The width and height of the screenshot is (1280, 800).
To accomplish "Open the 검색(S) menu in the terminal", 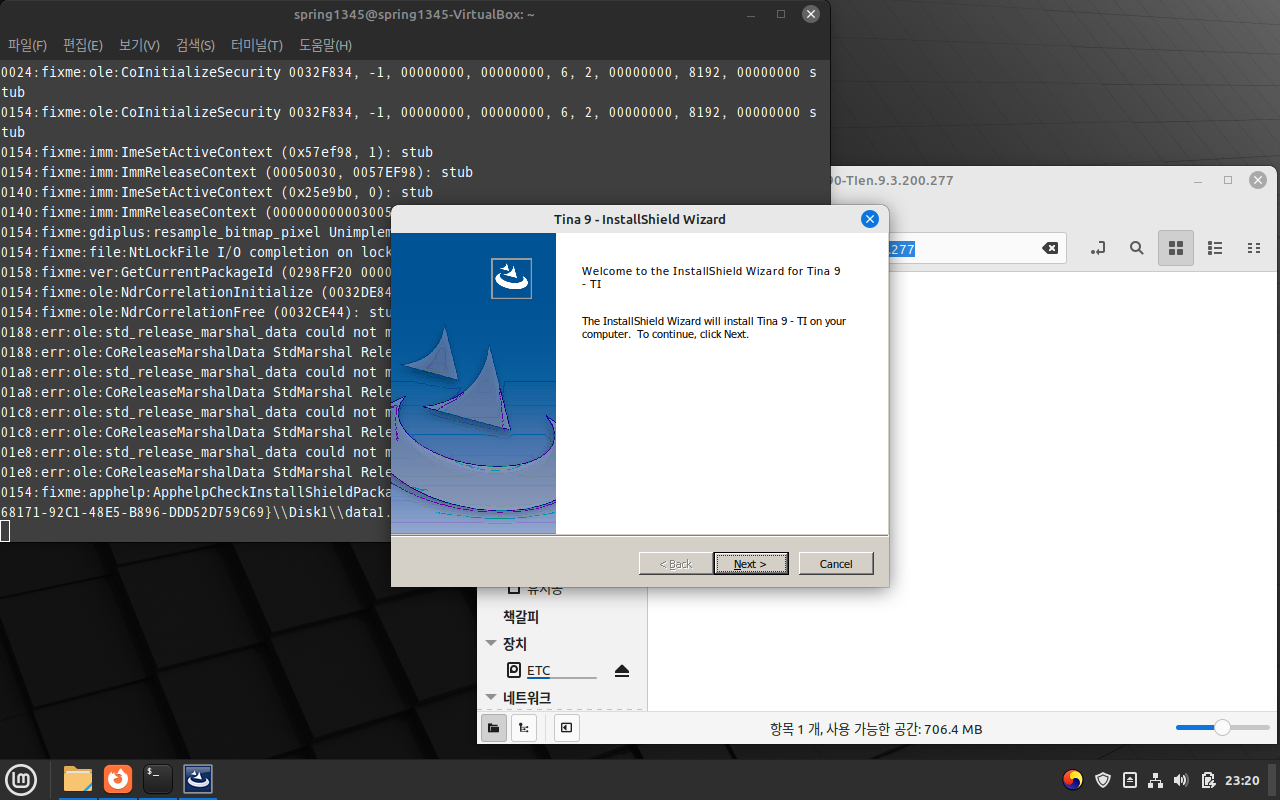I will pyautogui.click(x=195, y=45).
